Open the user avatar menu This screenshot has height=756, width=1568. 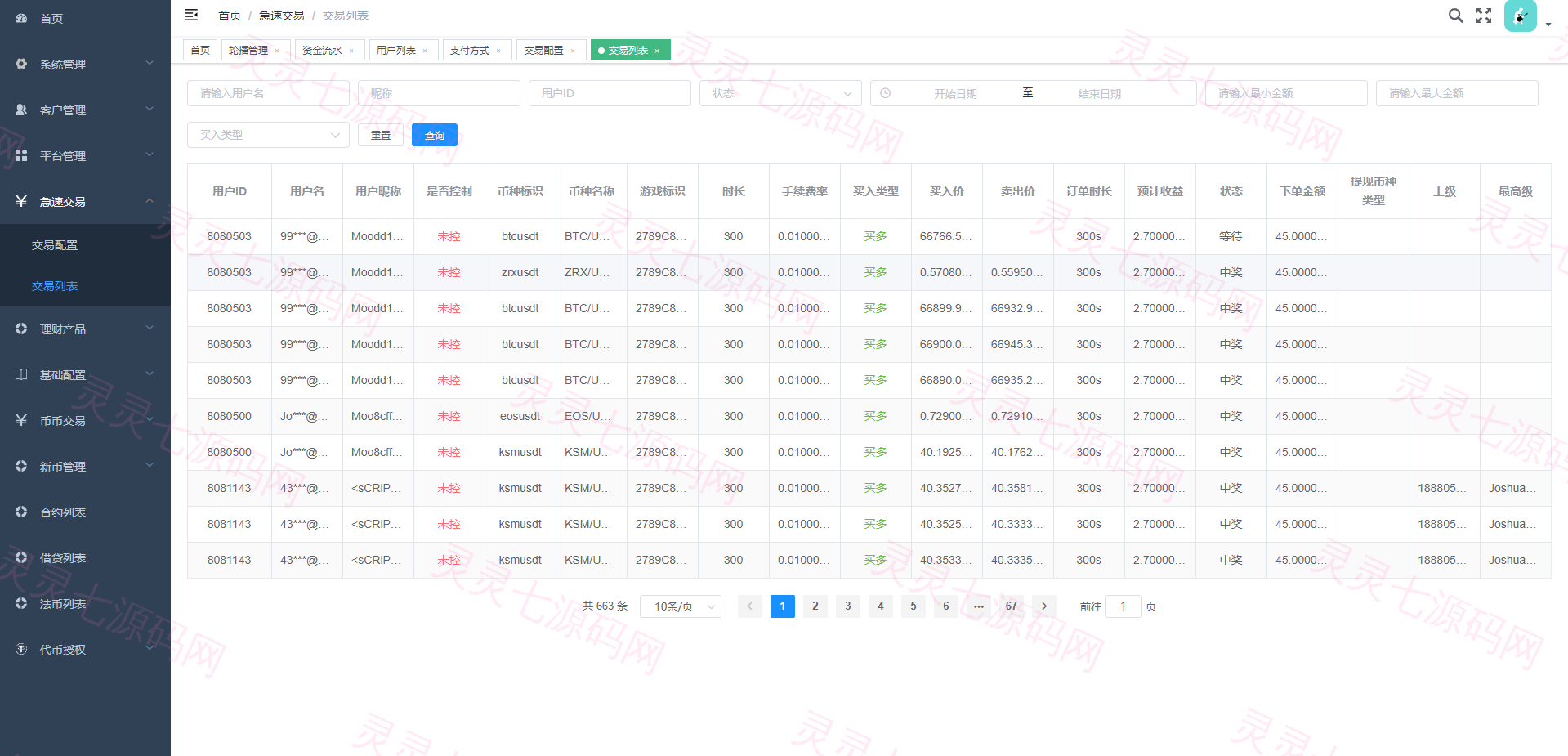click(x=1521, y=16)
